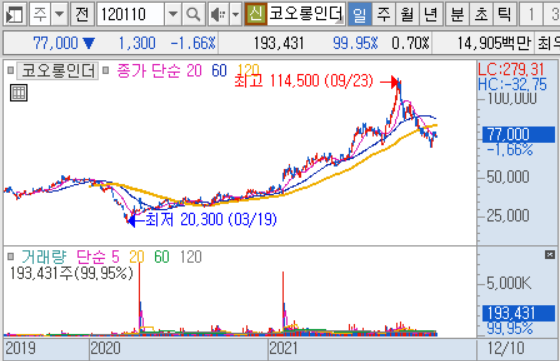Click the speaker sound icon
The height and width of the screenshot is (361, 560).
click(218, 15)
